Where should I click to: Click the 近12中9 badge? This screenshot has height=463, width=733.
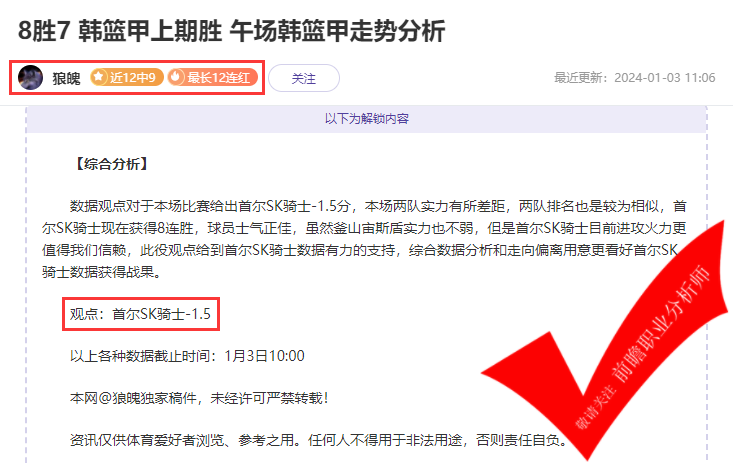click(127, 77)
